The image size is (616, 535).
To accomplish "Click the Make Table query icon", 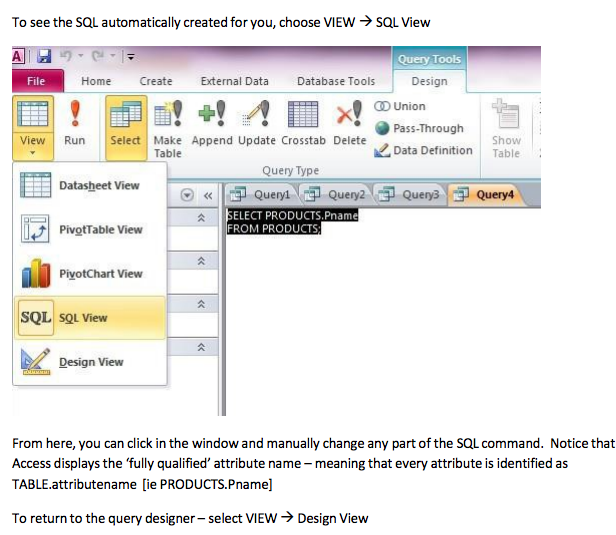I will click(168, 114).
